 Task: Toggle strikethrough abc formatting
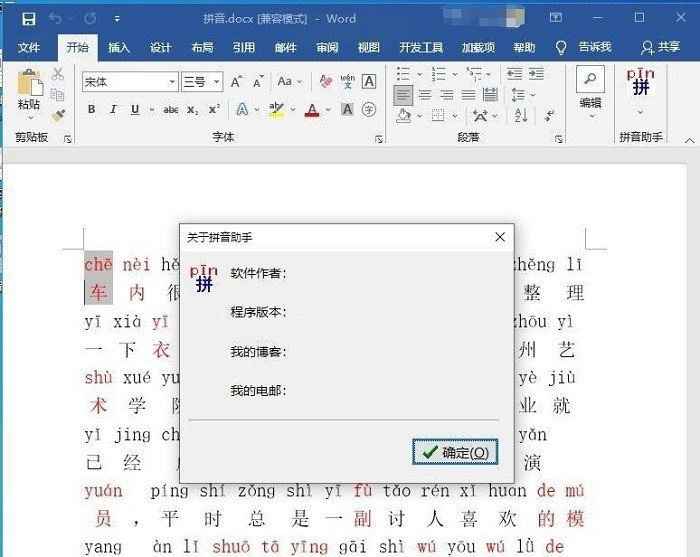(171, 109)
